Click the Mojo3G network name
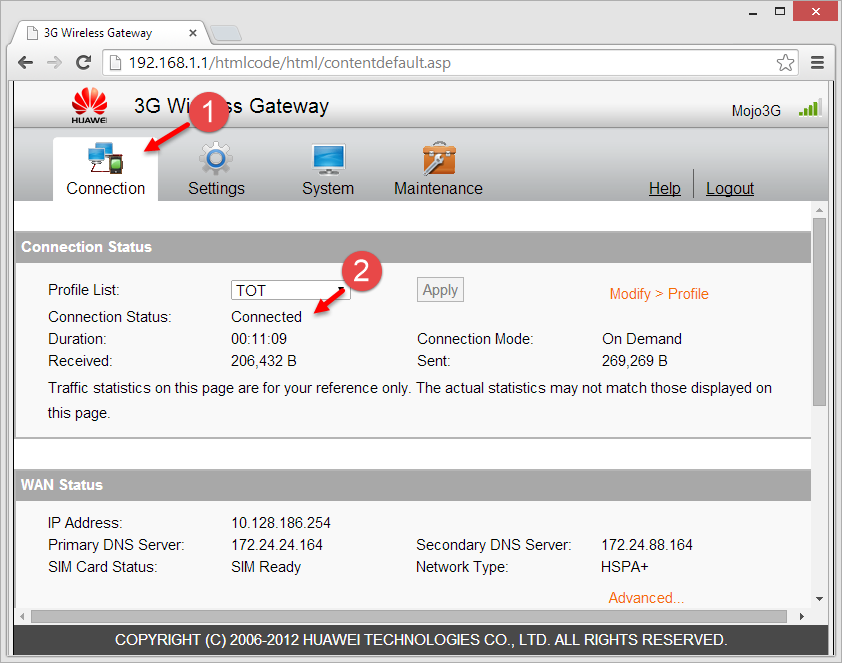 point(756,111)
